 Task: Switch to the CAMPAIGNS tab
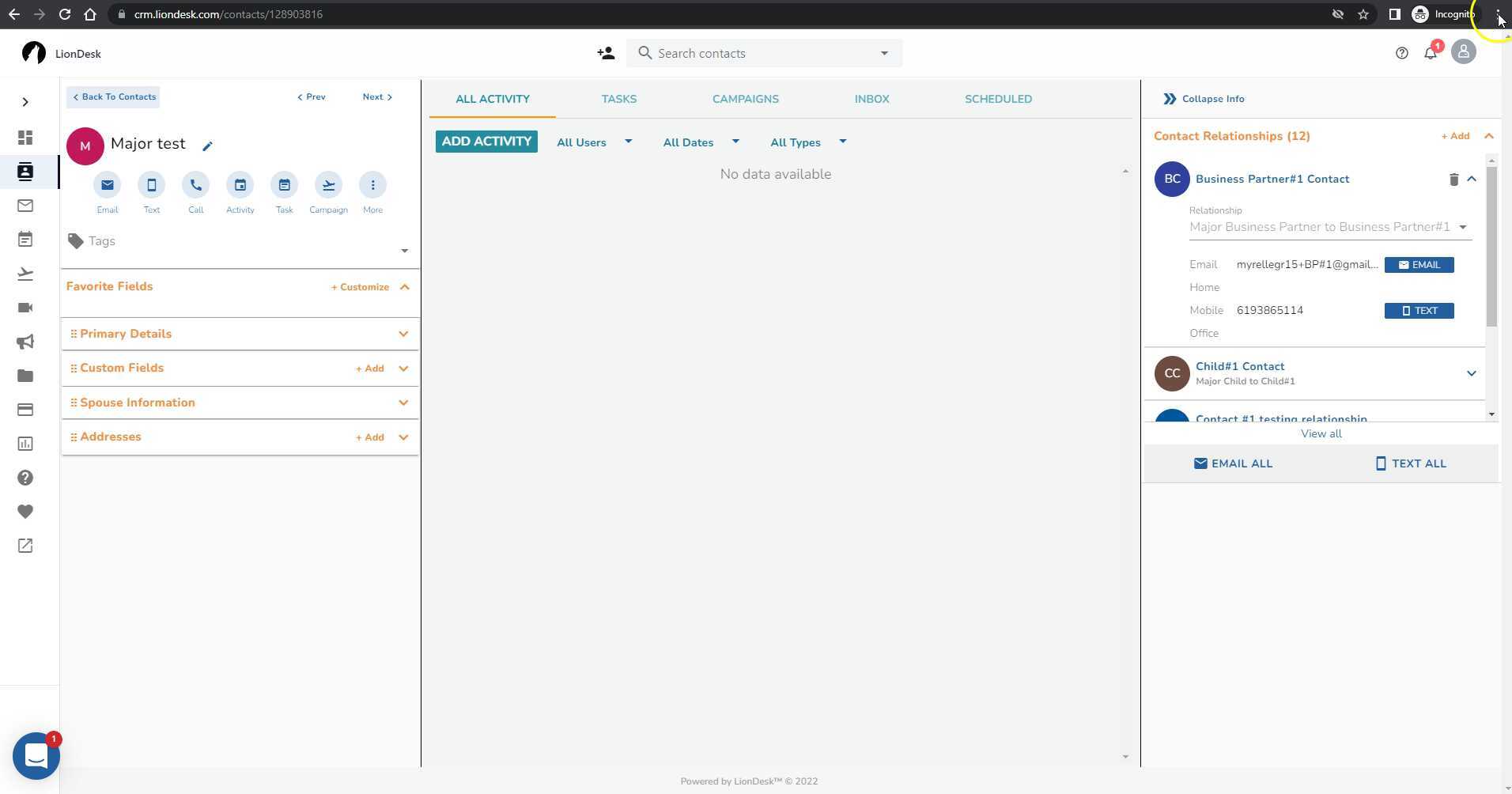(745, 99)
